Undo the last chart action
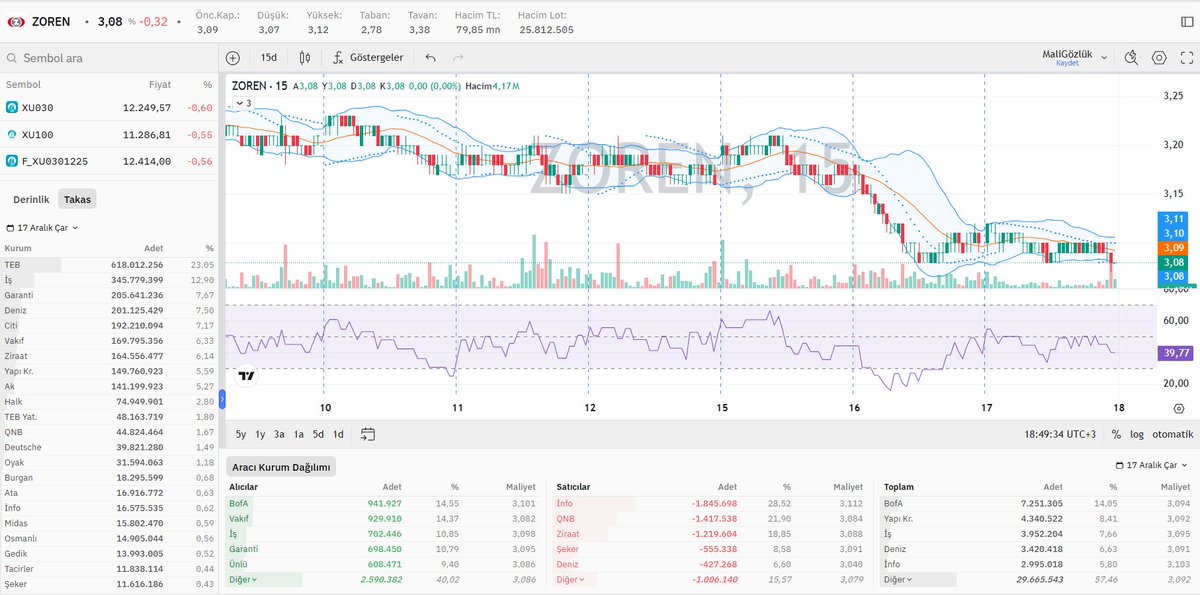 click(430, 58)
